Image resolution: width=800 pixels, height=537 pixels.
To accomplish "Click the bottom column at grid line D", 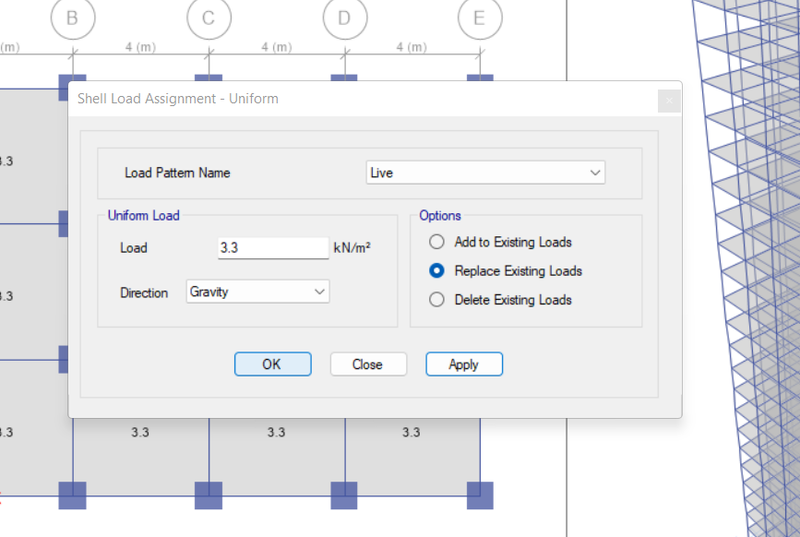I will pyautogui.click(x=344, y=495).
